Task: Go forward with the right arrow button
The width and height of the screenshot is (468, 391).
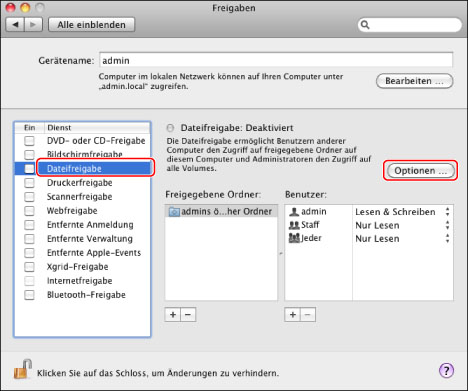Action: (x=33, y=25)
